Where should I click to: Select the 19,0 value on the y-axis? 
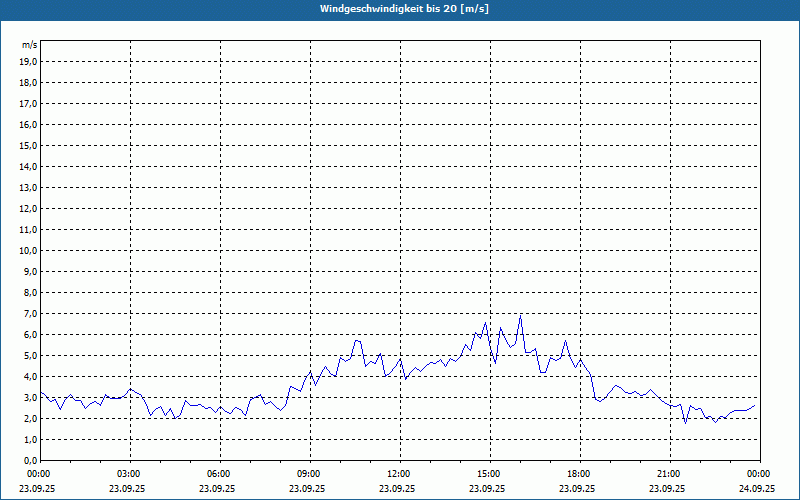[29, 61]
